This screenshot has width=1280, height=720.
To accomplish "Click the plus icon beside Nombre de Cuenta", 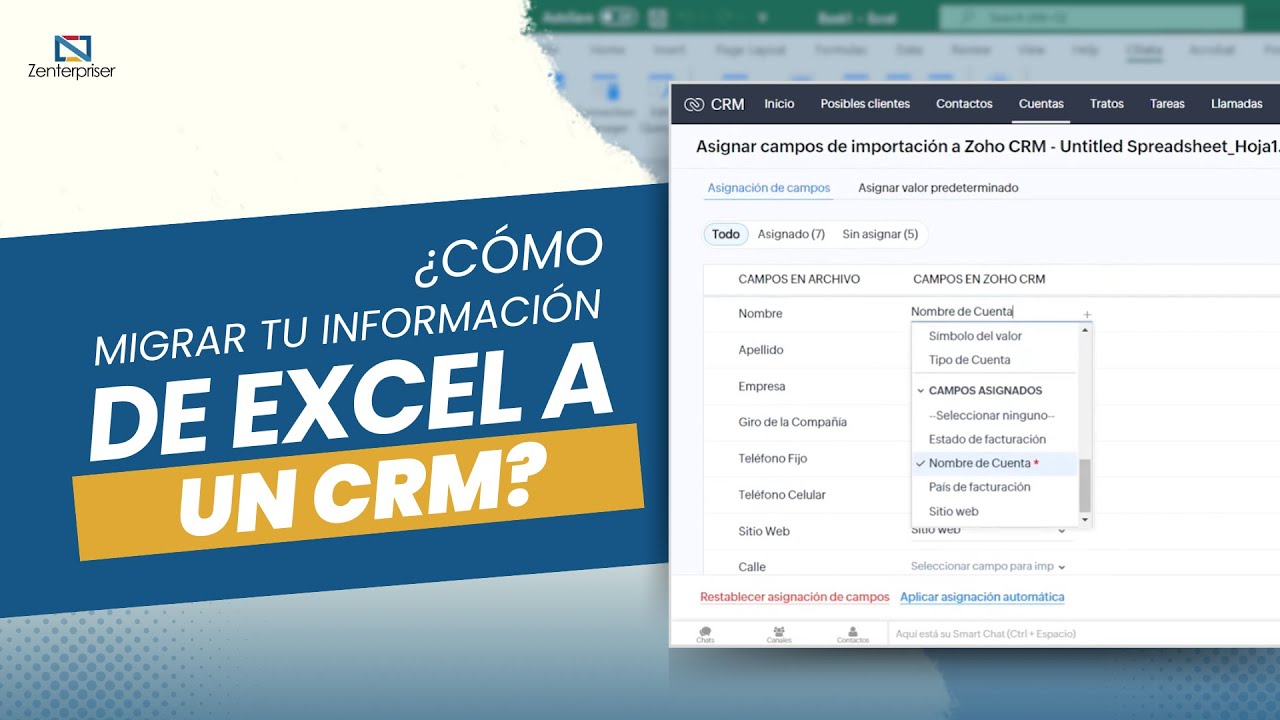I will click(x=1087, y=315).
